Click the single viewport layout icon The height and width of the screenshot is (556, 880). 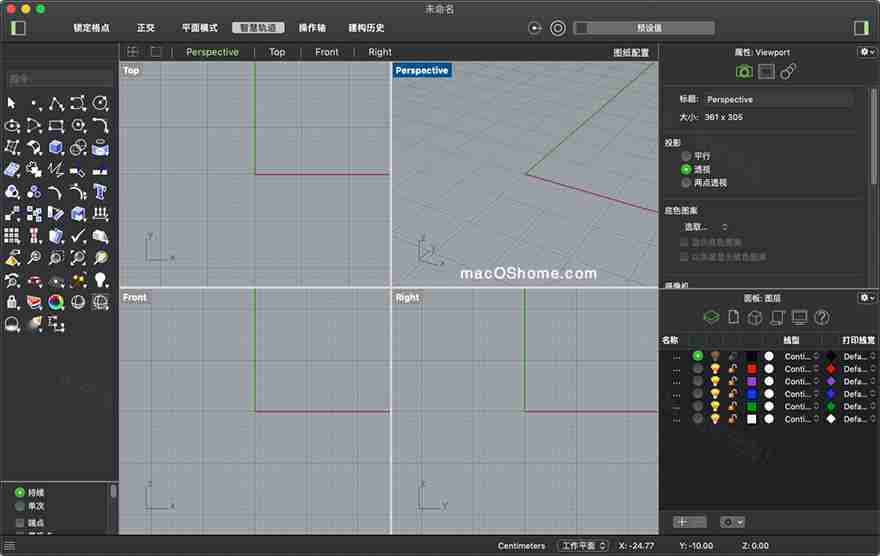pos(155,52)
